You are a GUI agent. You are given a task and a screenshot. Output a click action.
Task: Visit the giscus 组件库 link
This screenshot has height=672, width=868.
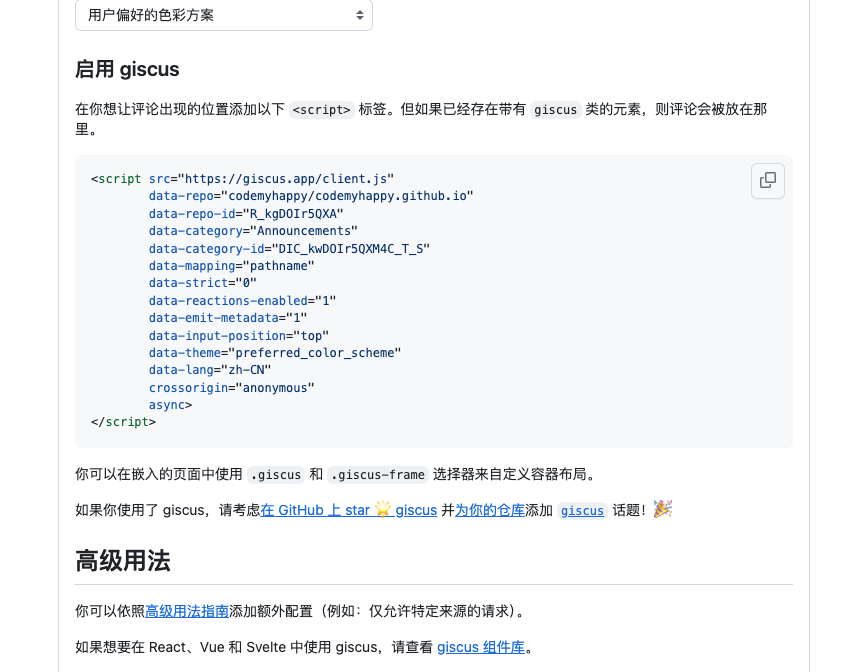point(480,647)
